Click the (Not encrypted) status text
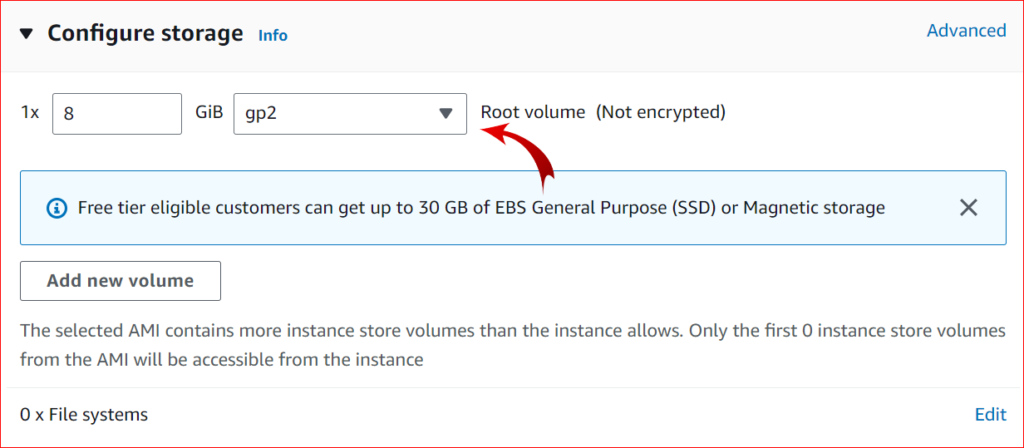 661,112
